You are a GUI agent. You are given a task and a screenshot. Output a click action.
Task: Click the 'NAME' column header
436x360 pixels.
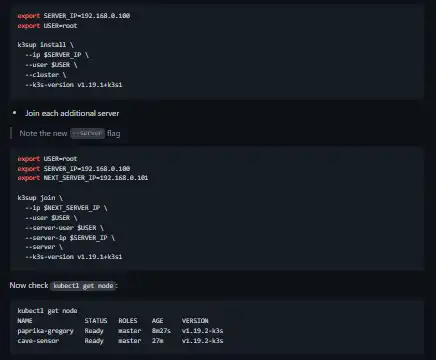(x=25, y=321)
